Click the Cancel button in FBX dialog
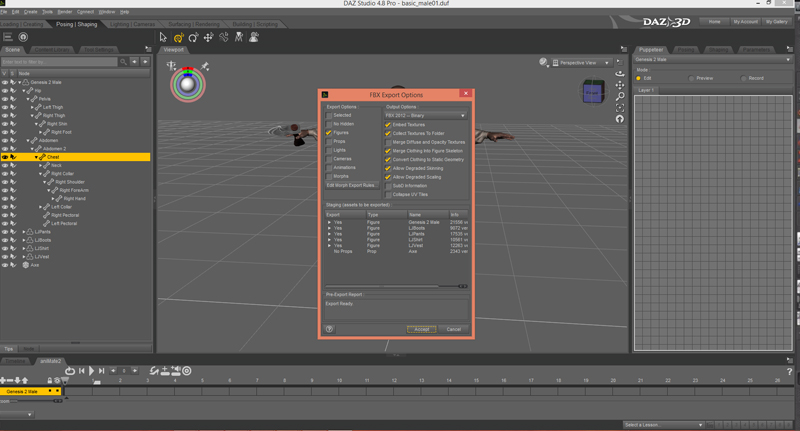800x431 pixels. 454,329
